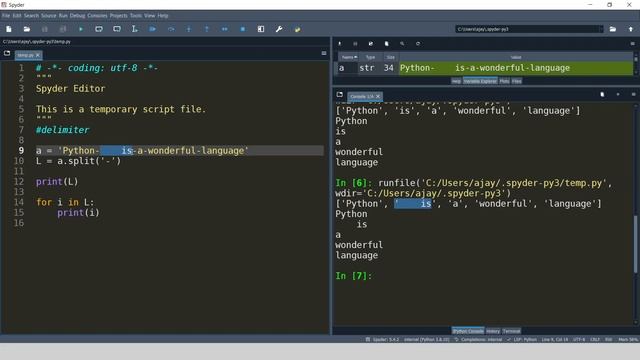Maximize the current pane icon
The image size is (640, 360).
[x=261, y=29]
